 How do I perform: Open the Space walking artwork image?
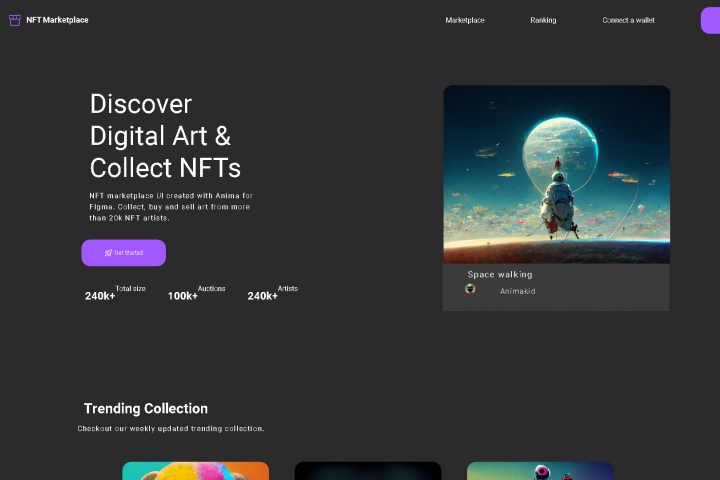coord(557,174)
